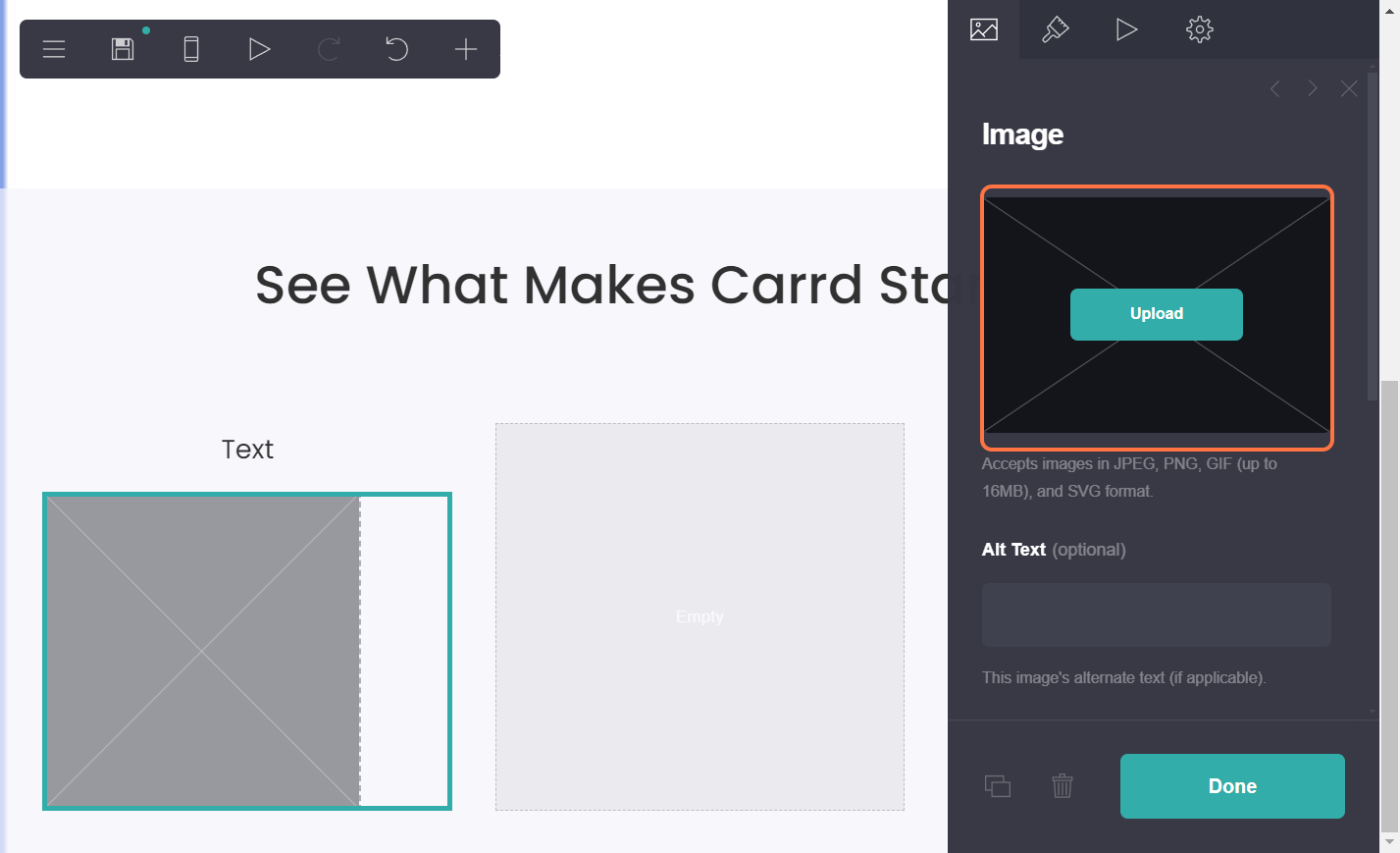1400x853 pixels.
Task: Duplicate the element icon
Action: pos(998,786)
